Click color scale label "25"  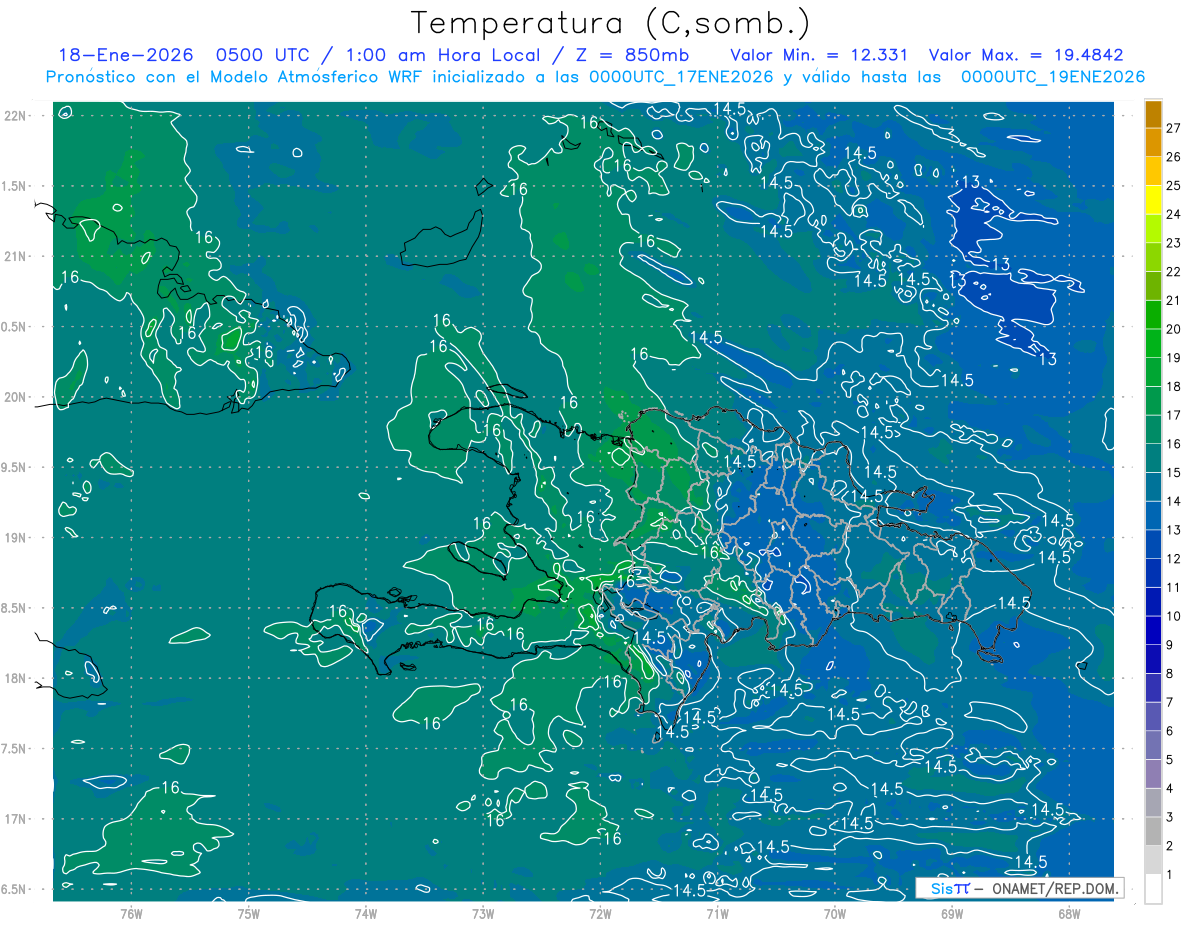pyautogui.click(x=1174, y=185)
